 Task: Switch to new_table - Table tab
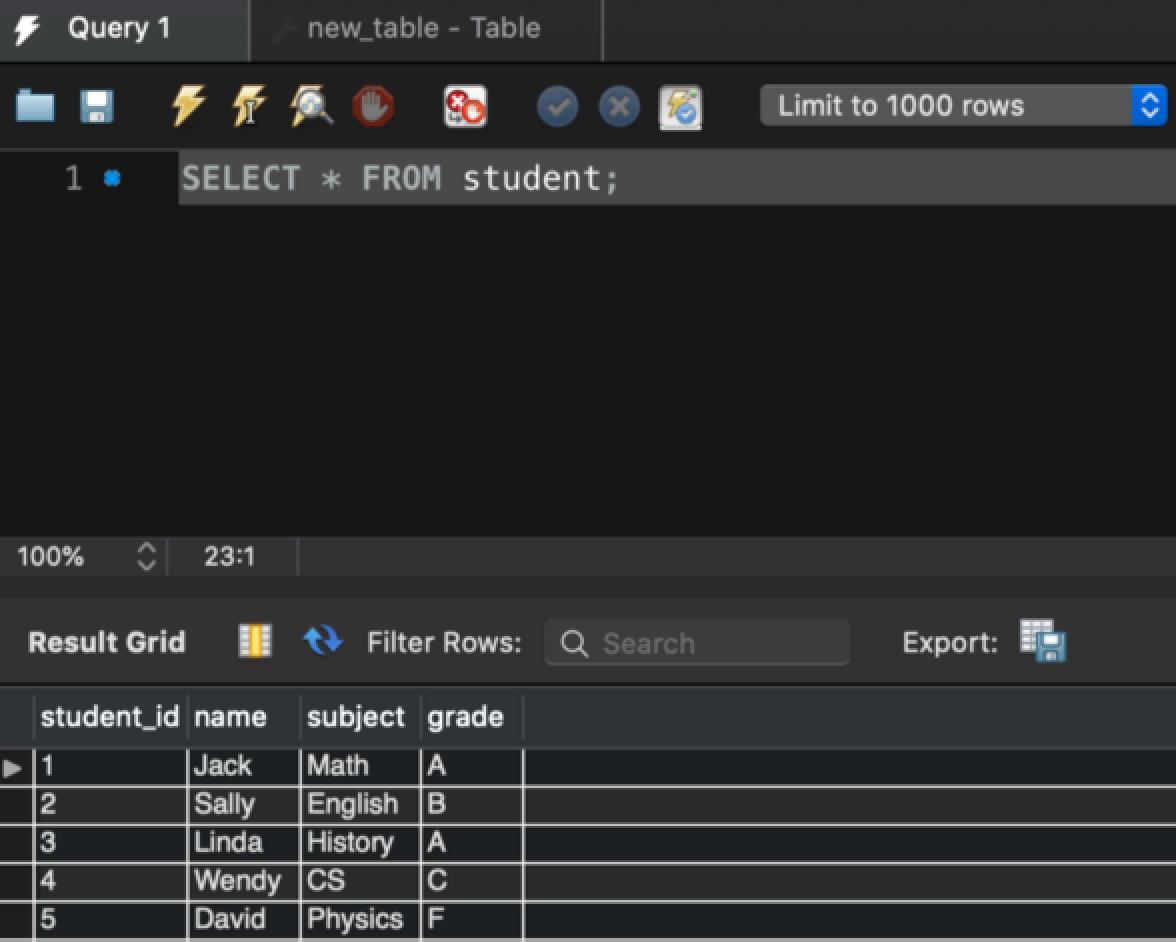point(425,30)
